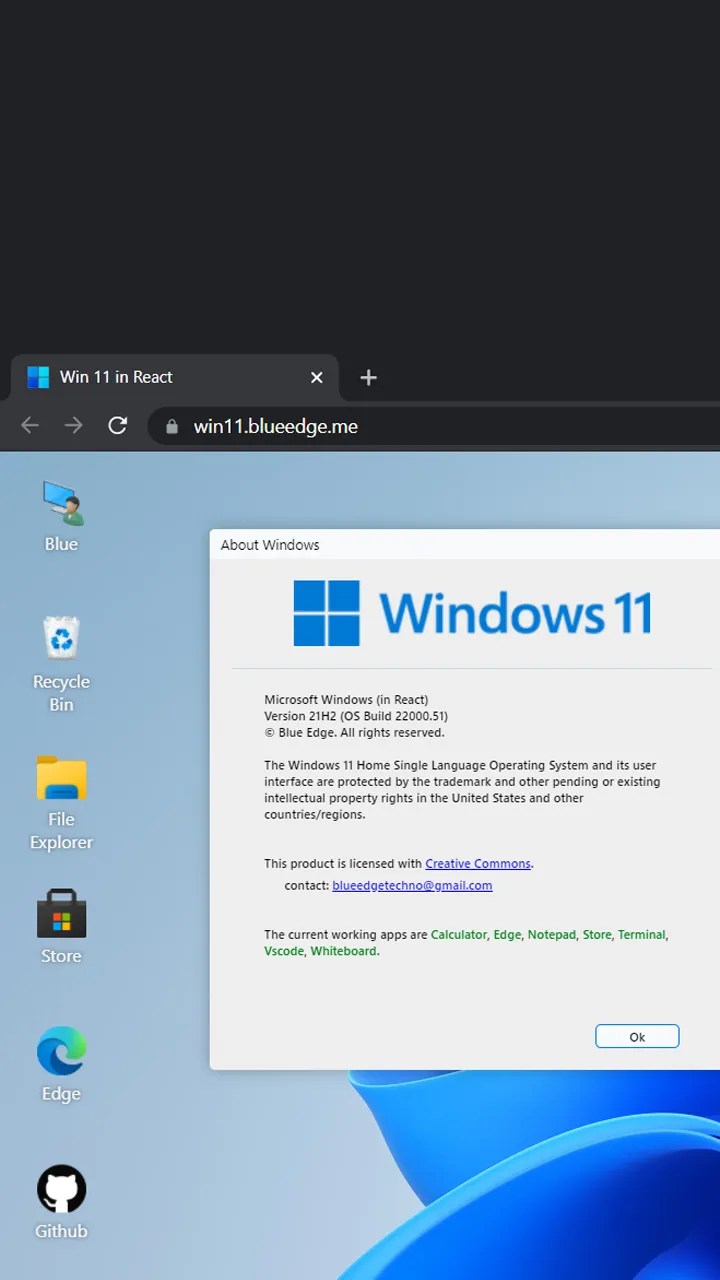Viewport: 720px width, 1280px height.
Task: Click the browser back arrow
Action: coord(30,426)
